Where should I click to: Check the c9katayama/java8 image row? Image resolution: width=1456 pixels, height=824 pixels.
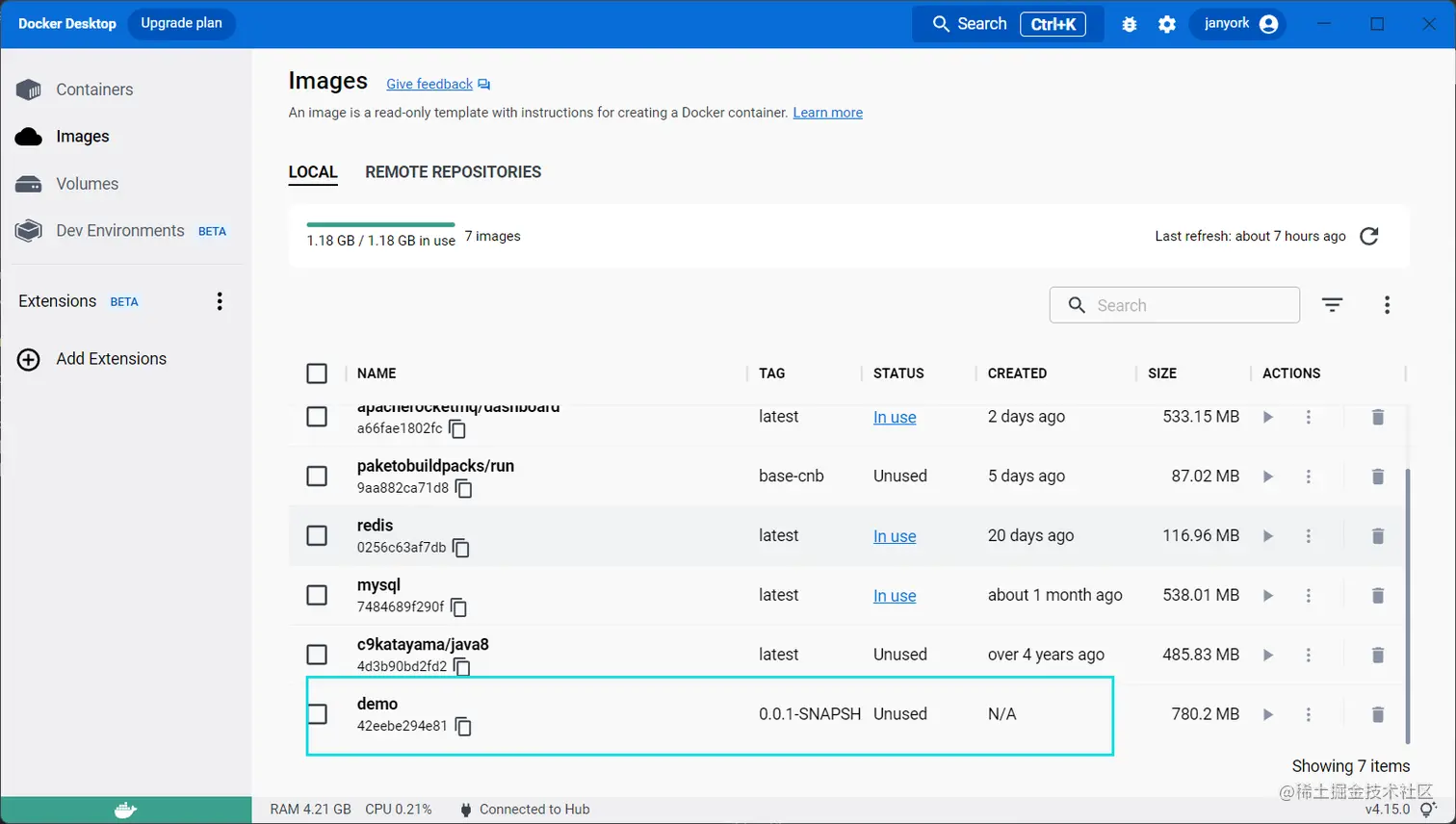click(317, 656)
